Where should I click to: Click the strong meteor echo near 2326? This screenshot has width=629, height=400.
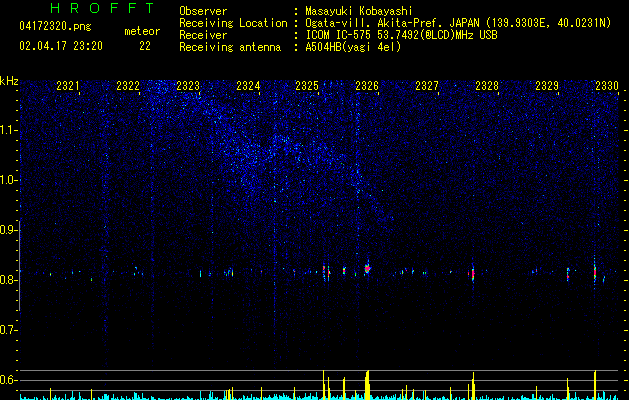coord(367,269)
